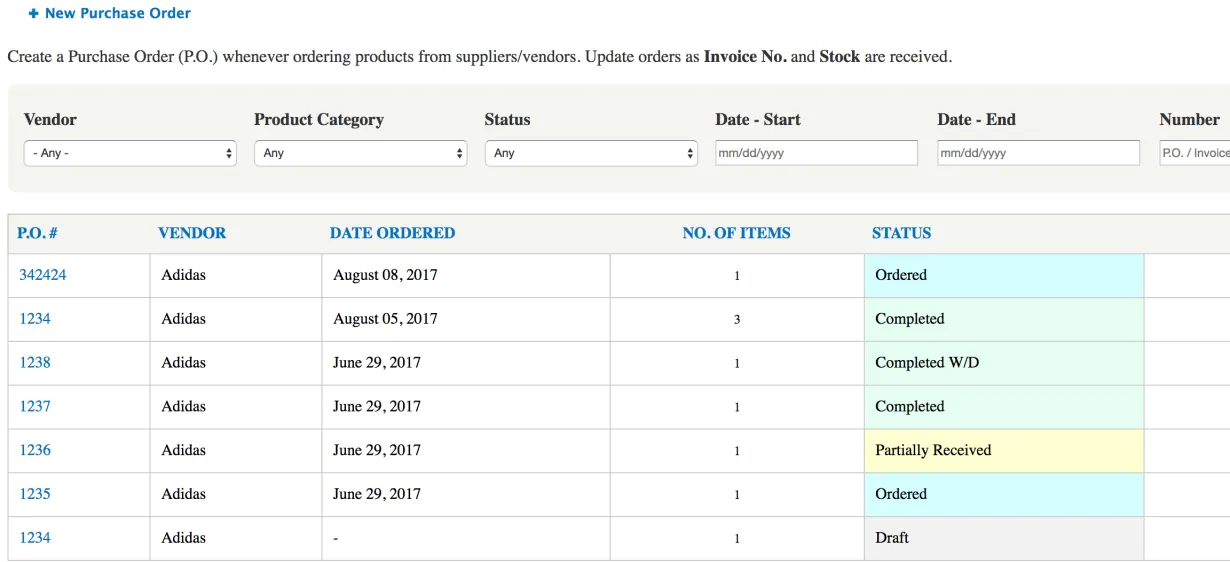Click Completed status for P.O. 1237

[1004, 406]
